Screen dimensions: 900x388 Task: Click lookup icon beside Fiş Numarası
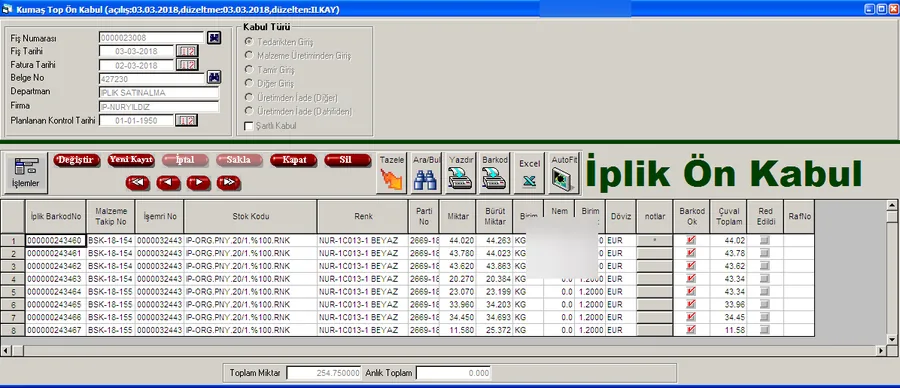pyautogui.click(x=214, y=38)
